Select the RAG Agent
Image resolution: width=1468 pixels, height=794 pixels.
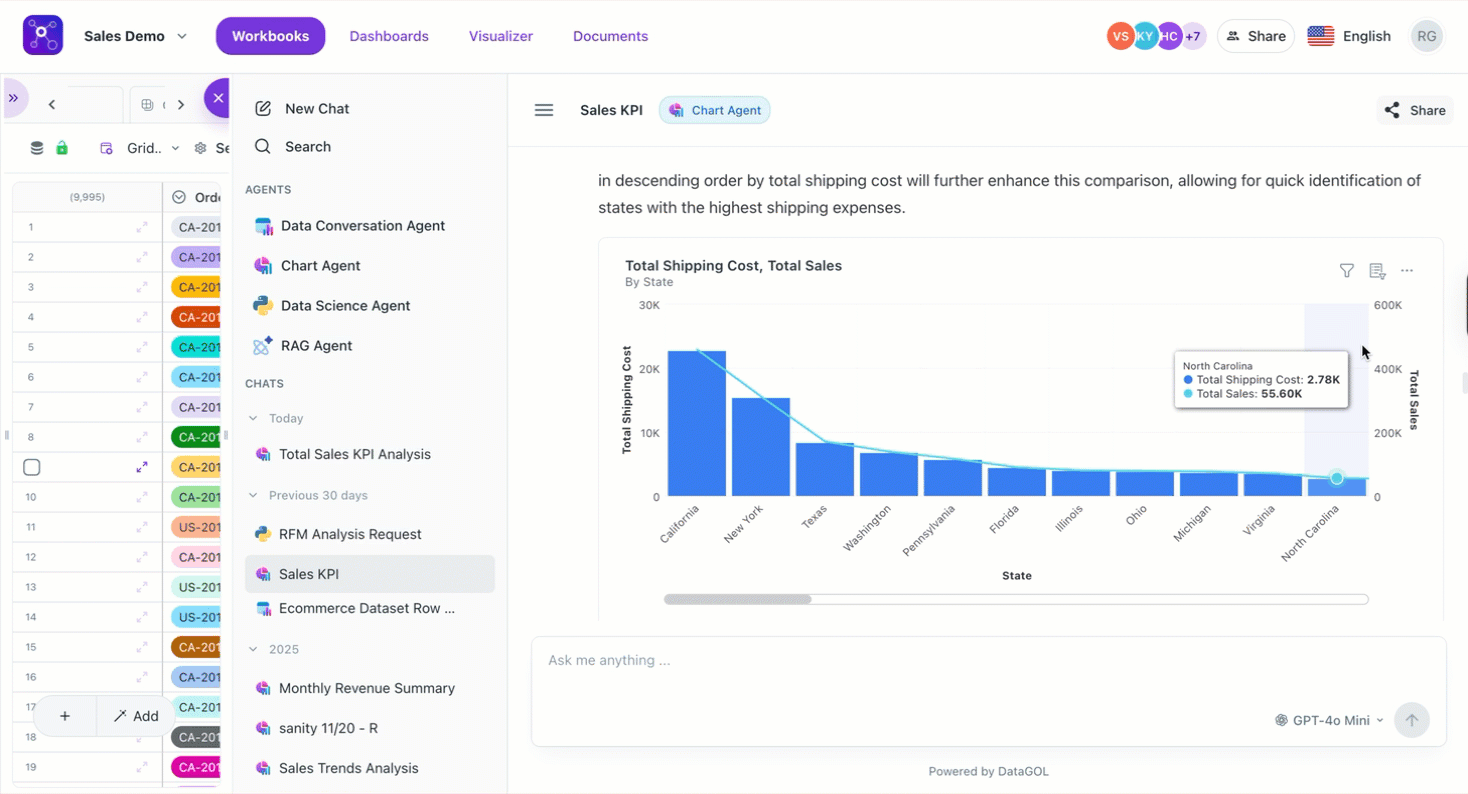316,346
